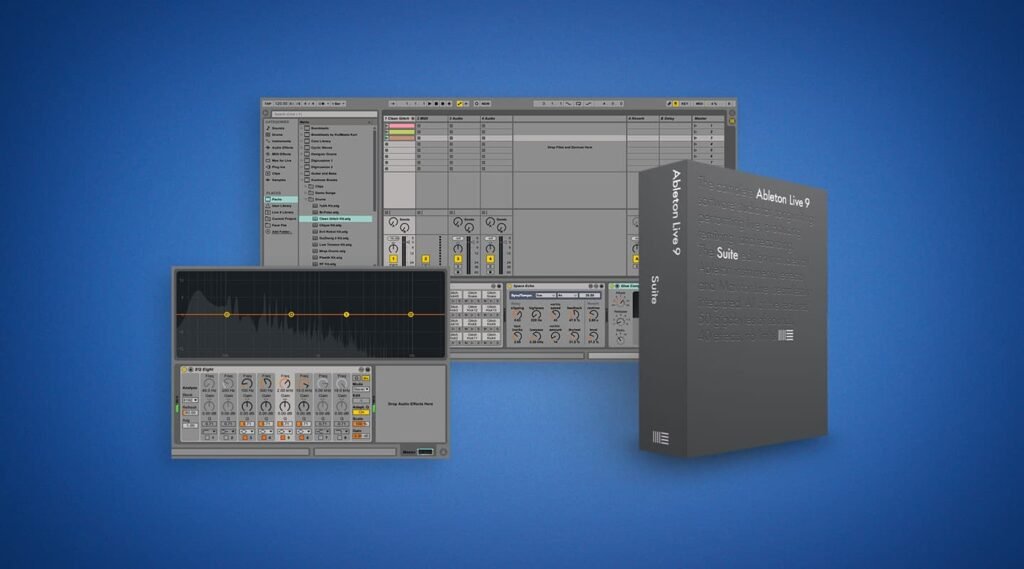Click the third EQ filter dot on graph

(346, 315)
